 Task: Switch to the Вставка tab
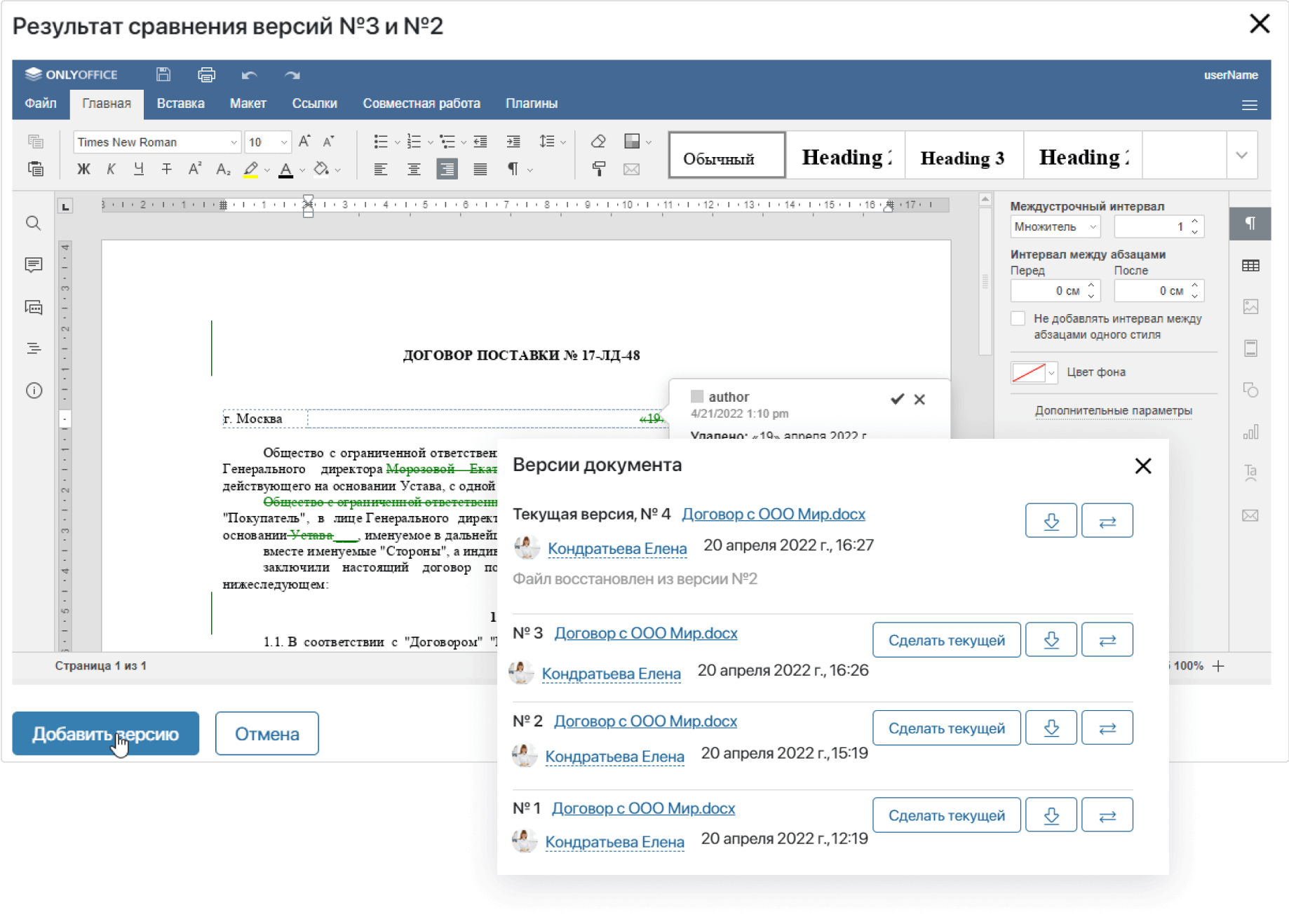pos(180,104)
